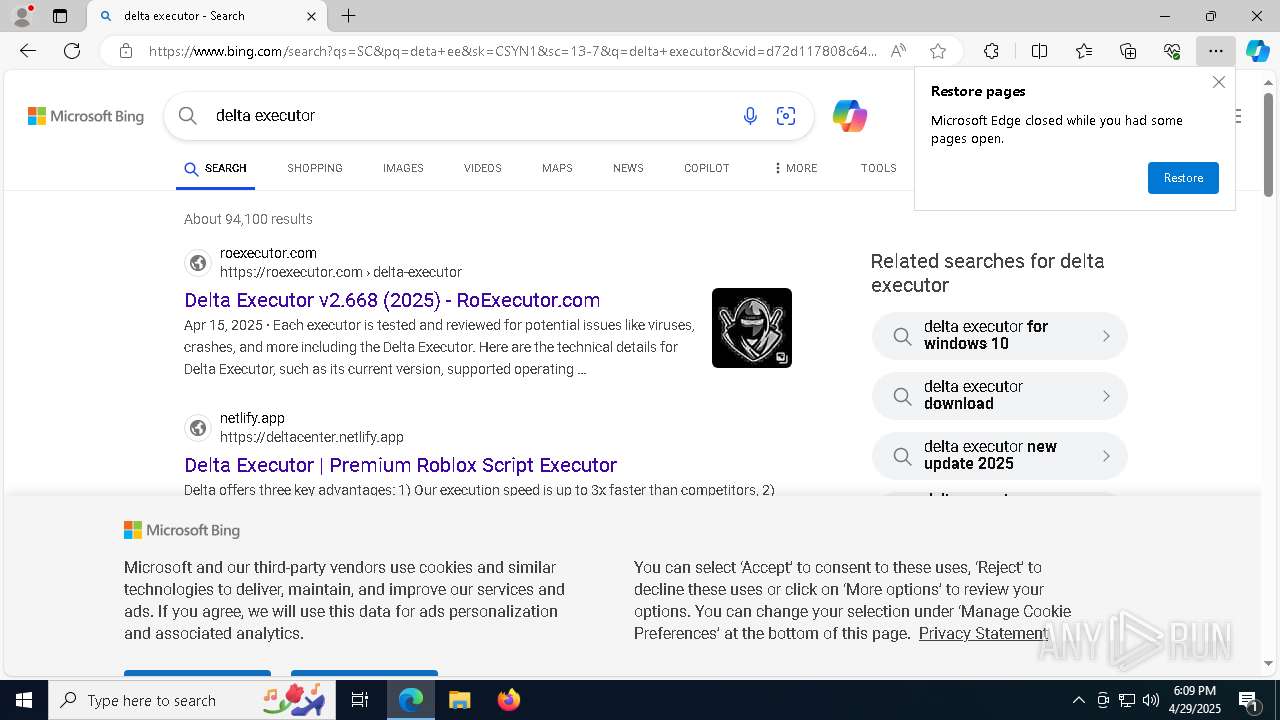Open deltacenter.netlify.app URL link
The width and height of the screenshot is (1280, 720).
[312, 437]
